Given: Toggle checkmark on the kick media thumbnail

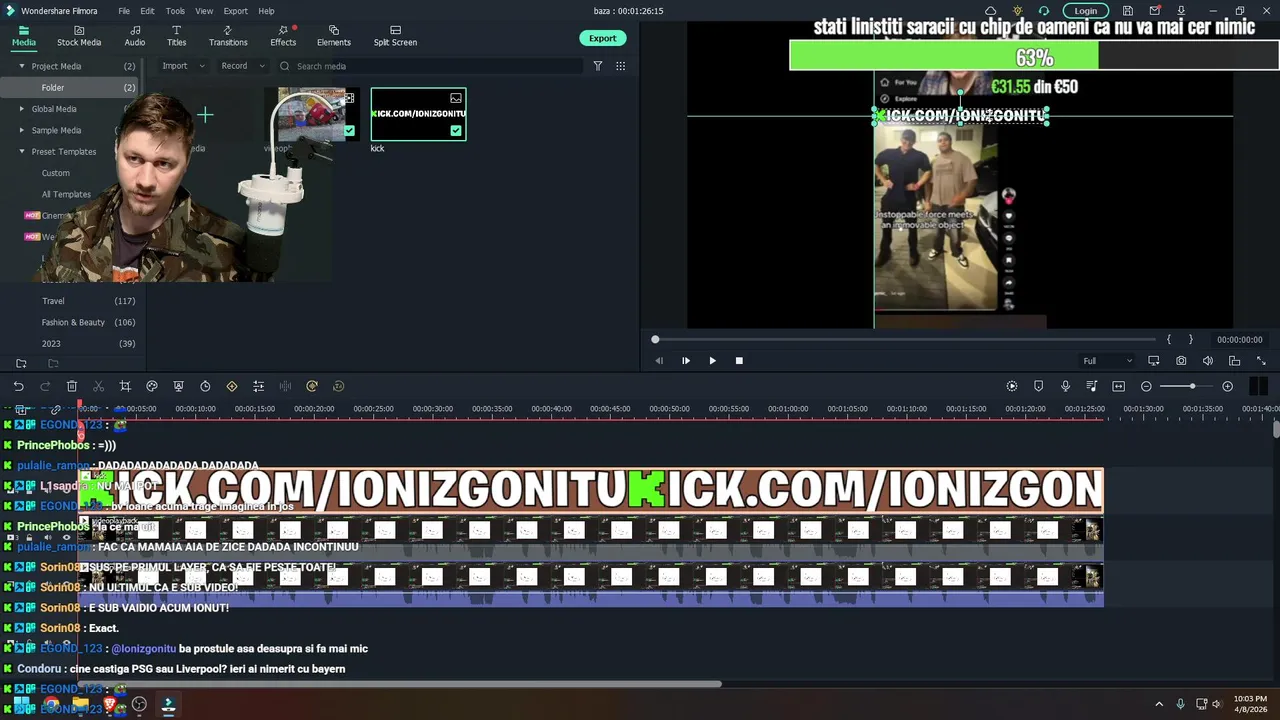Looking at the screenshot, I should point(456,131).
